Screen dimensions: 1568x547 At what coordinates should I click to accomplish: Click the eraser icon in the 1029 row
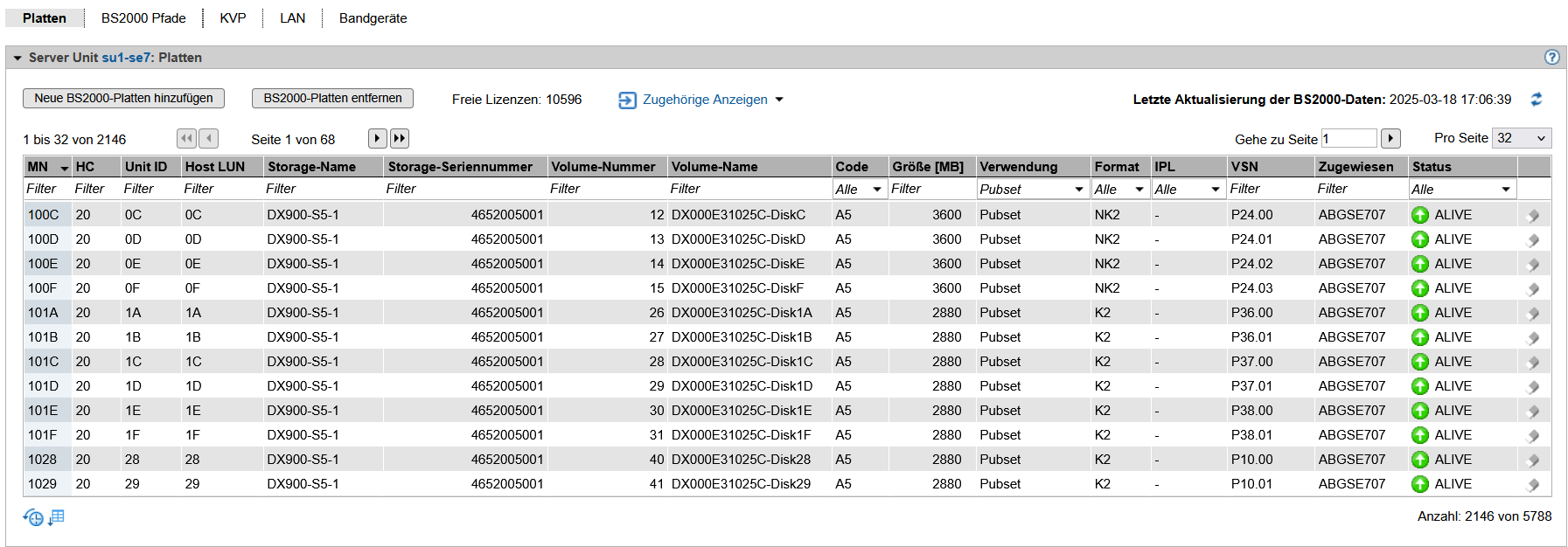[x=1532, y=484]
